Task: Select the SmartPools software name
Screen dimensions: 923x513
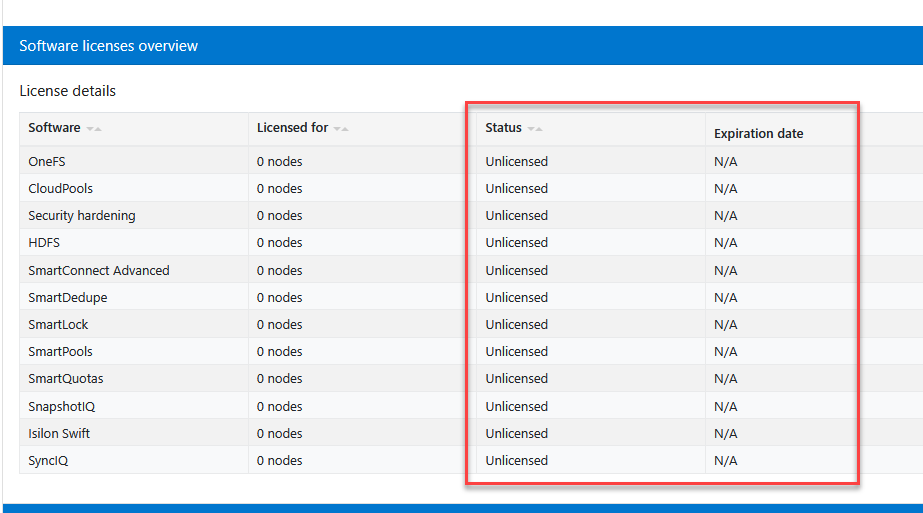Action: tap(61, 352)
